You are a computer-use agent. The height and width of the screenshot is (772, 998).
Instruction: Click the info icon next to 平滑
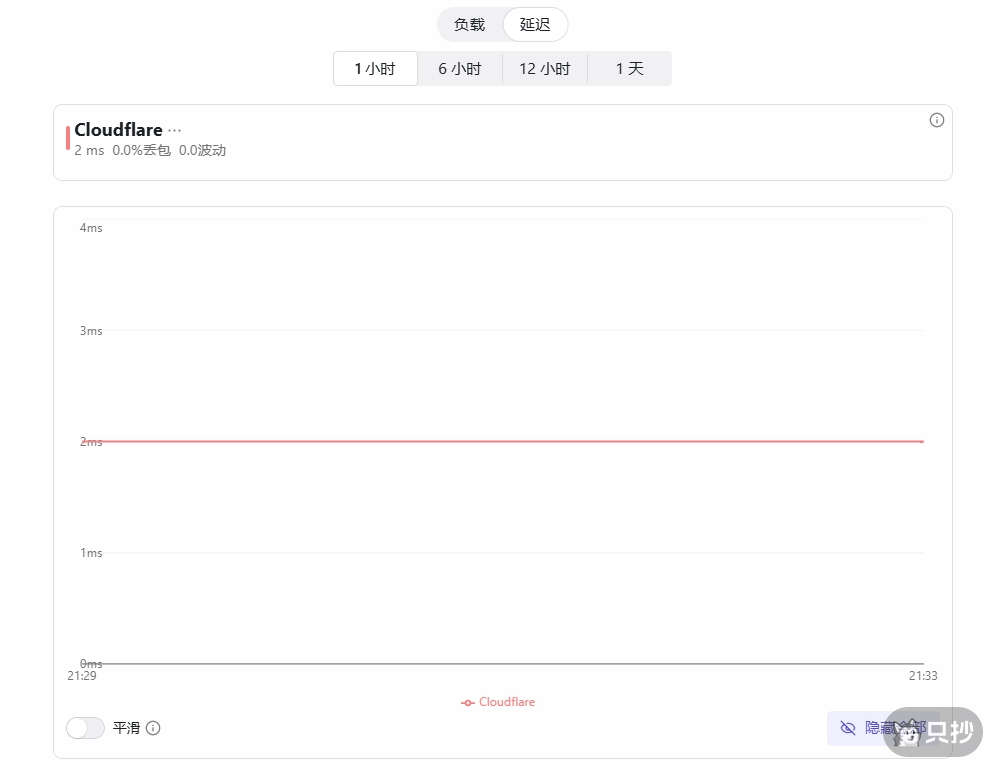(153, 728)
